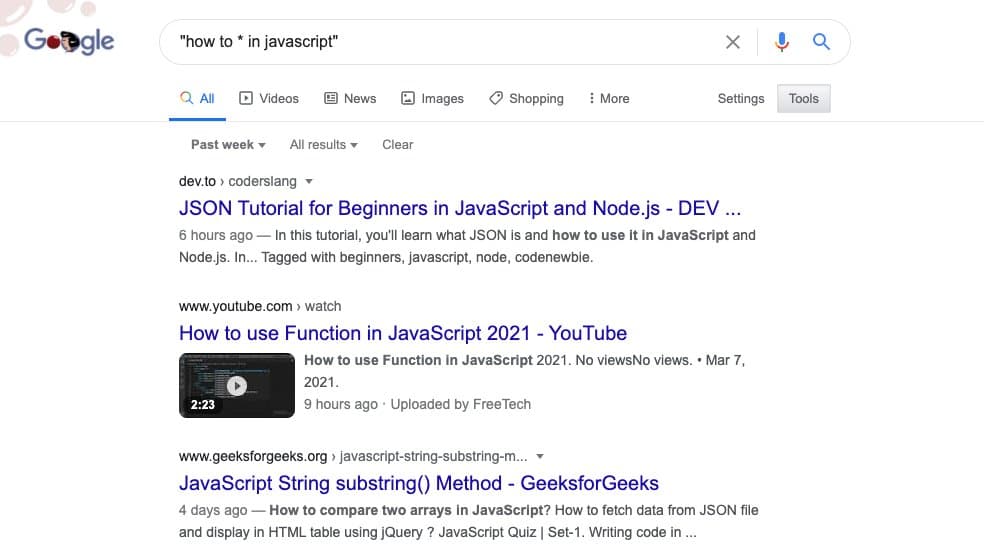
Task: Open the Videos search tab
Action: coord(269,98)
